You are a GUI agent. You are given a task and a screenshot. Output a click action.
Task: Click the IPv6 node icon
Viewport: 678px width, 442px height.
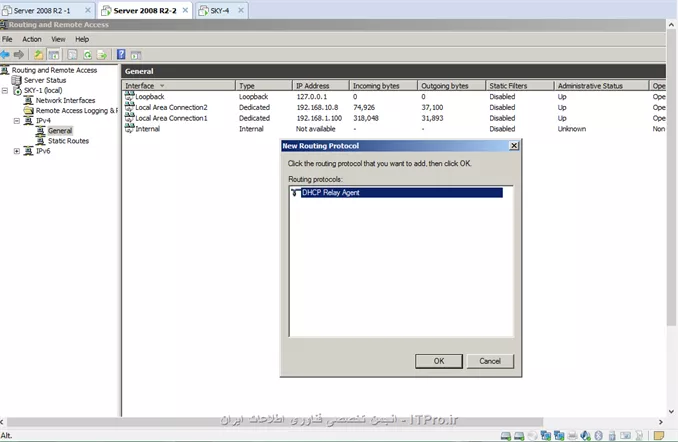point(29,151)
